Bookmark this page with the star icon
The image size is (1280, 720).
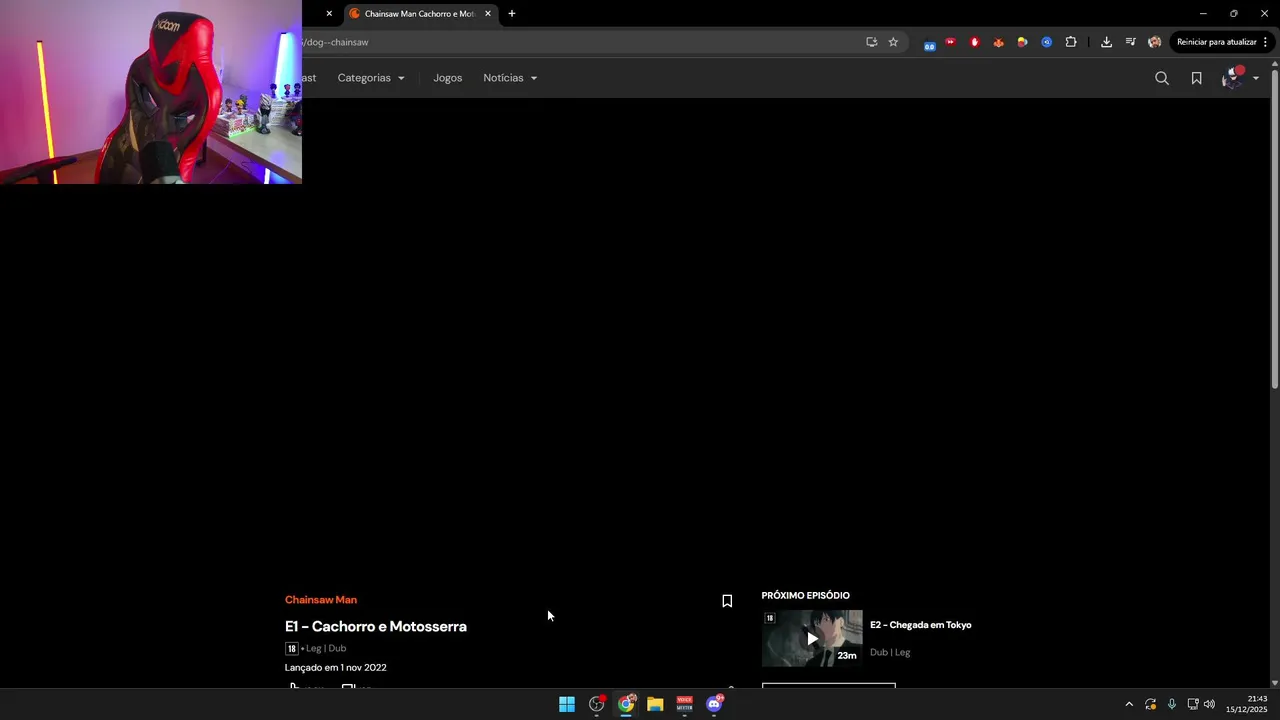pyautogui.click(x=893, y=42)
